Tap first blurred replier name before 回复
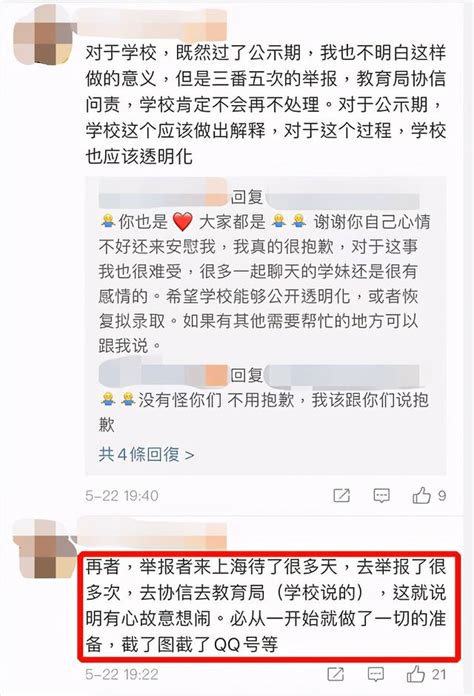Viewport: 474px width, 696px height. 163,197
